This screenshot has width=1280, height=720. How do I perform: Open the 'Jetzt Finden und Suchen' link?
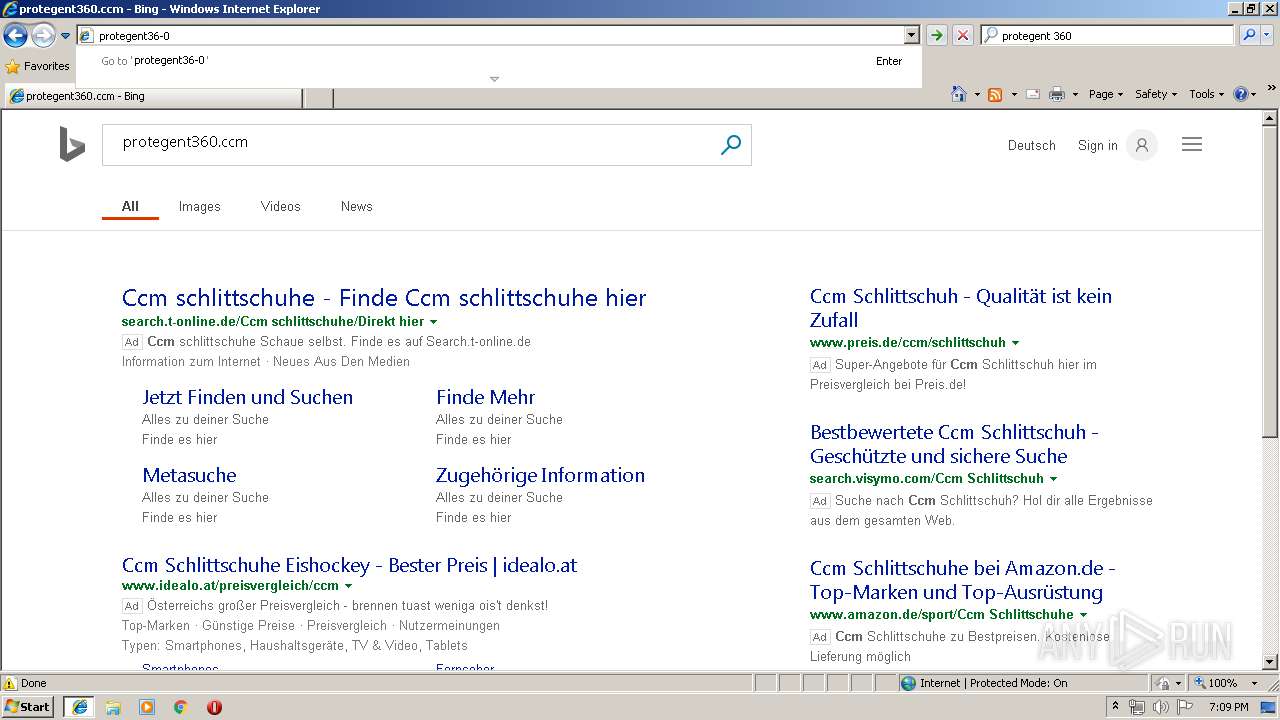(x=247, y=397)
